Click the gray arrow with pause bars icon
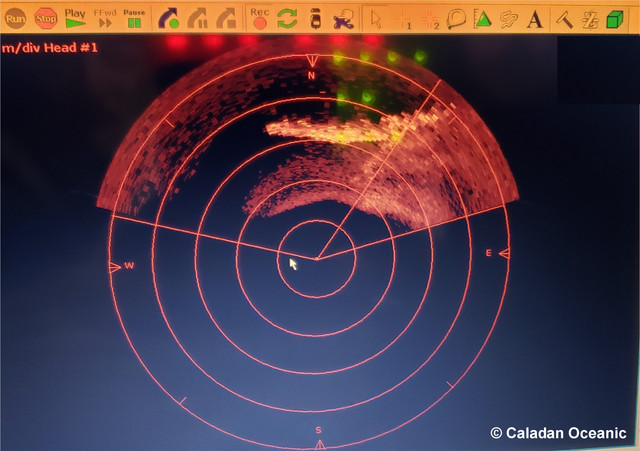 198,18
